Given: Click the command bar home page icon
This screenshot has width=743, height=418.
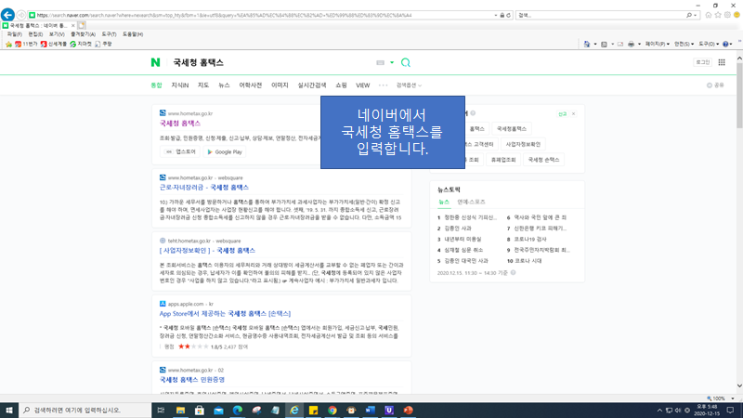Looking at the screenshot, I should (587, 44).
